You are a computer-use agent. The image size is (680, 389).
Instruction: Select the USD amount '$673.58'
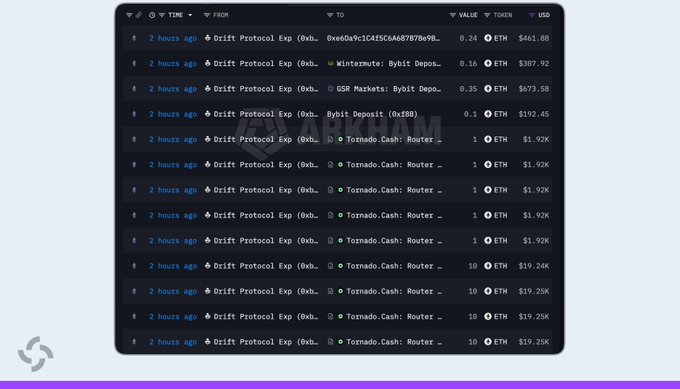pyautogui.click(x=534, y=88)
